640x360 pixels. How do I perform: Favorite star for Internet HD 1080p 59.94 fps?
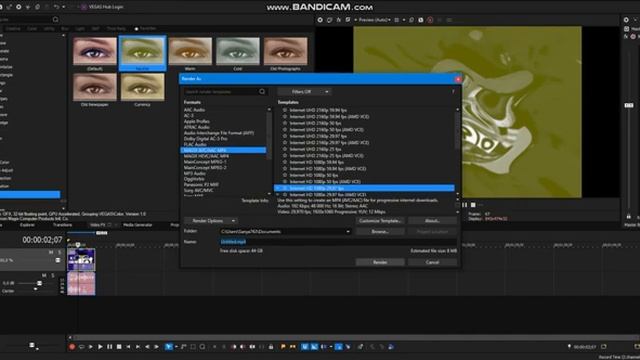[285, 162]
